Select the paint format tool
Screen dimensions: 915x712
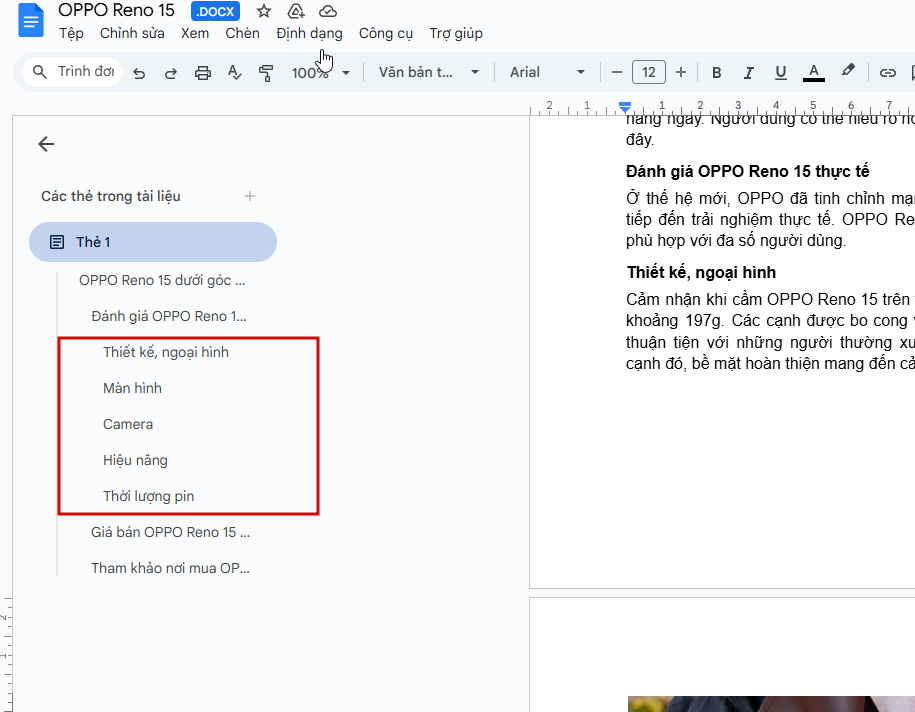[x=266, y=73]
